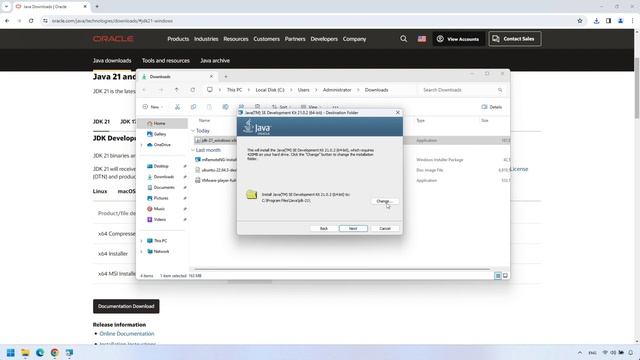Screen dimensions: 640x360
Task: Collapse the Today file group
Action: coord(193,131)
